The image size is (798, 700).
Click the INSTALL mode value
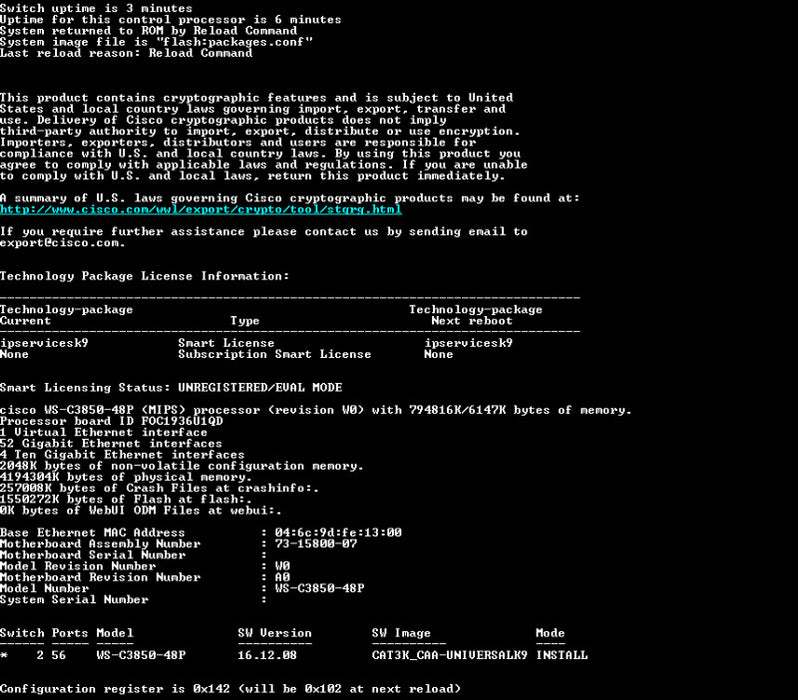[562, 655]
